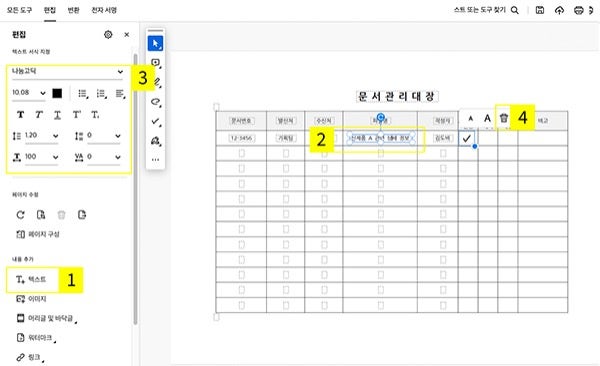Apply underline text formatting
Viewport: 600px width, 366px height.
click(57, 114)
